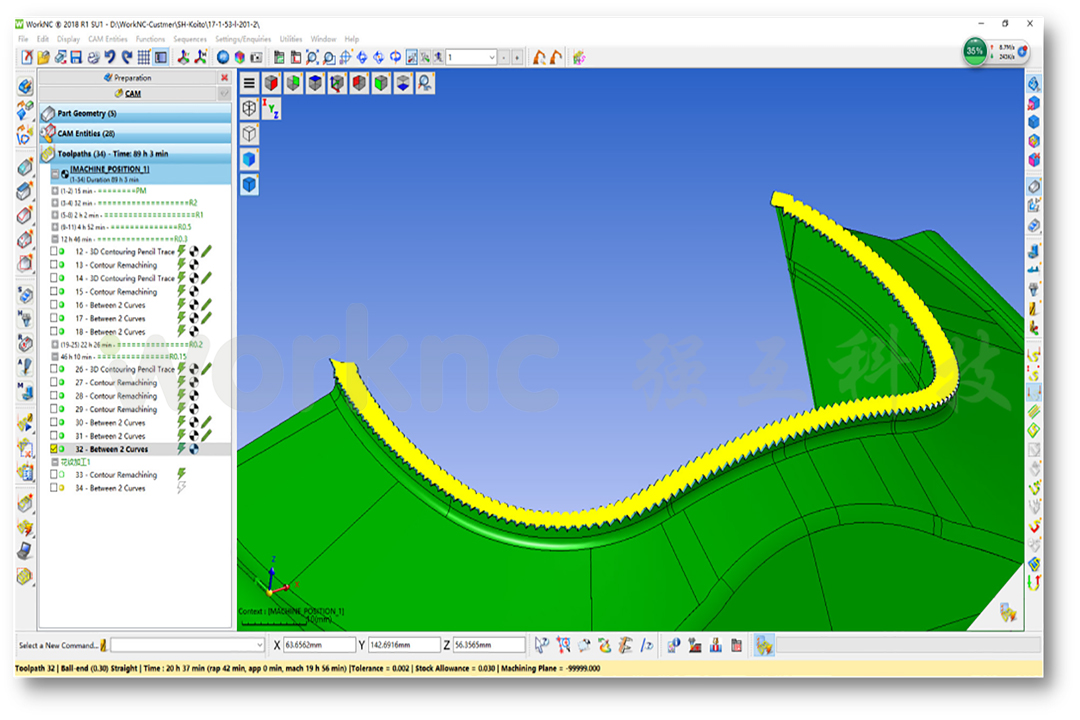
Task: Select shaded-with-edges dark blue cube mode
Action: [249, 185]
